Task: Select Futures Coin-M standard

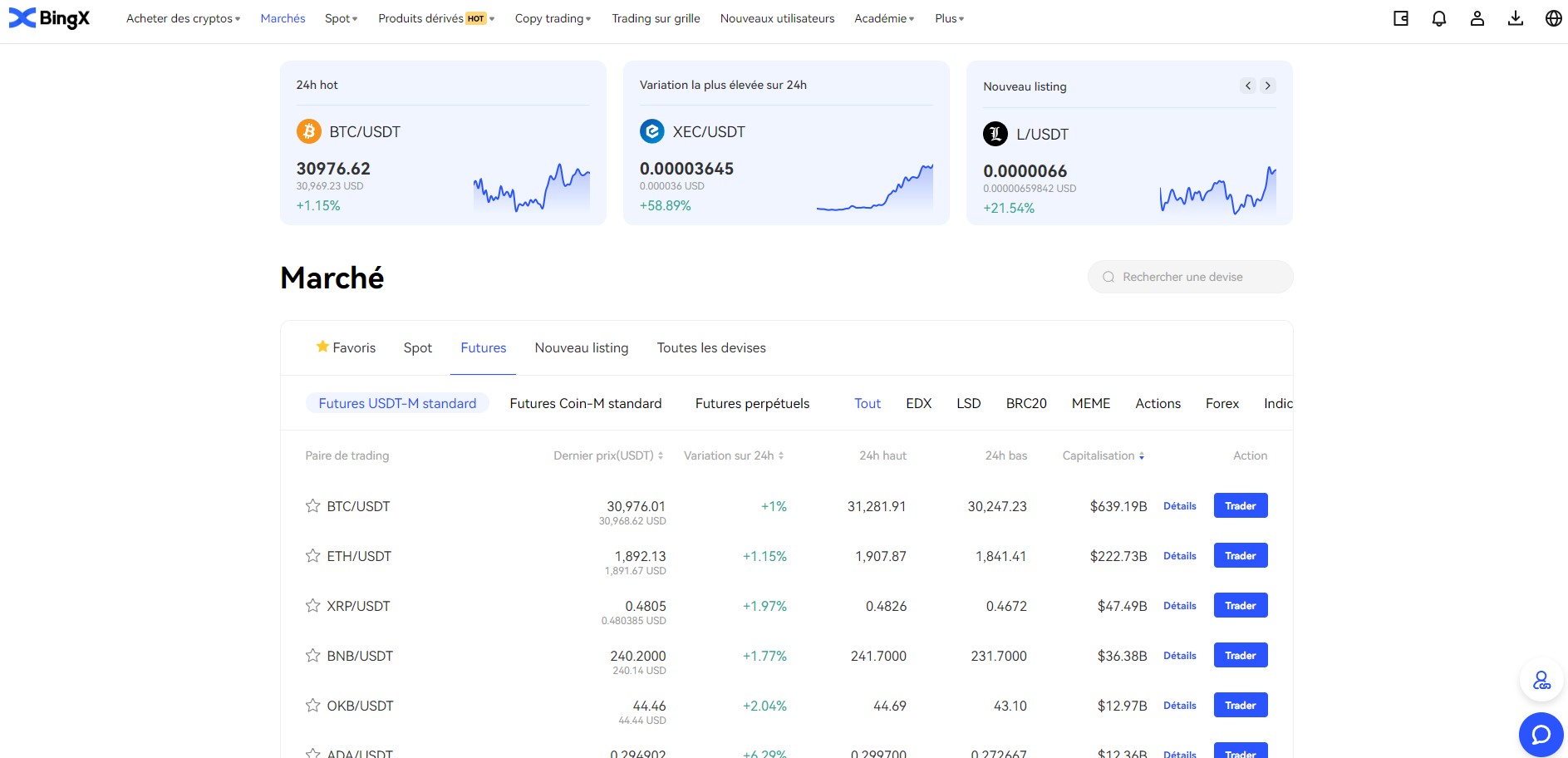Action: (x=586, y=403)
